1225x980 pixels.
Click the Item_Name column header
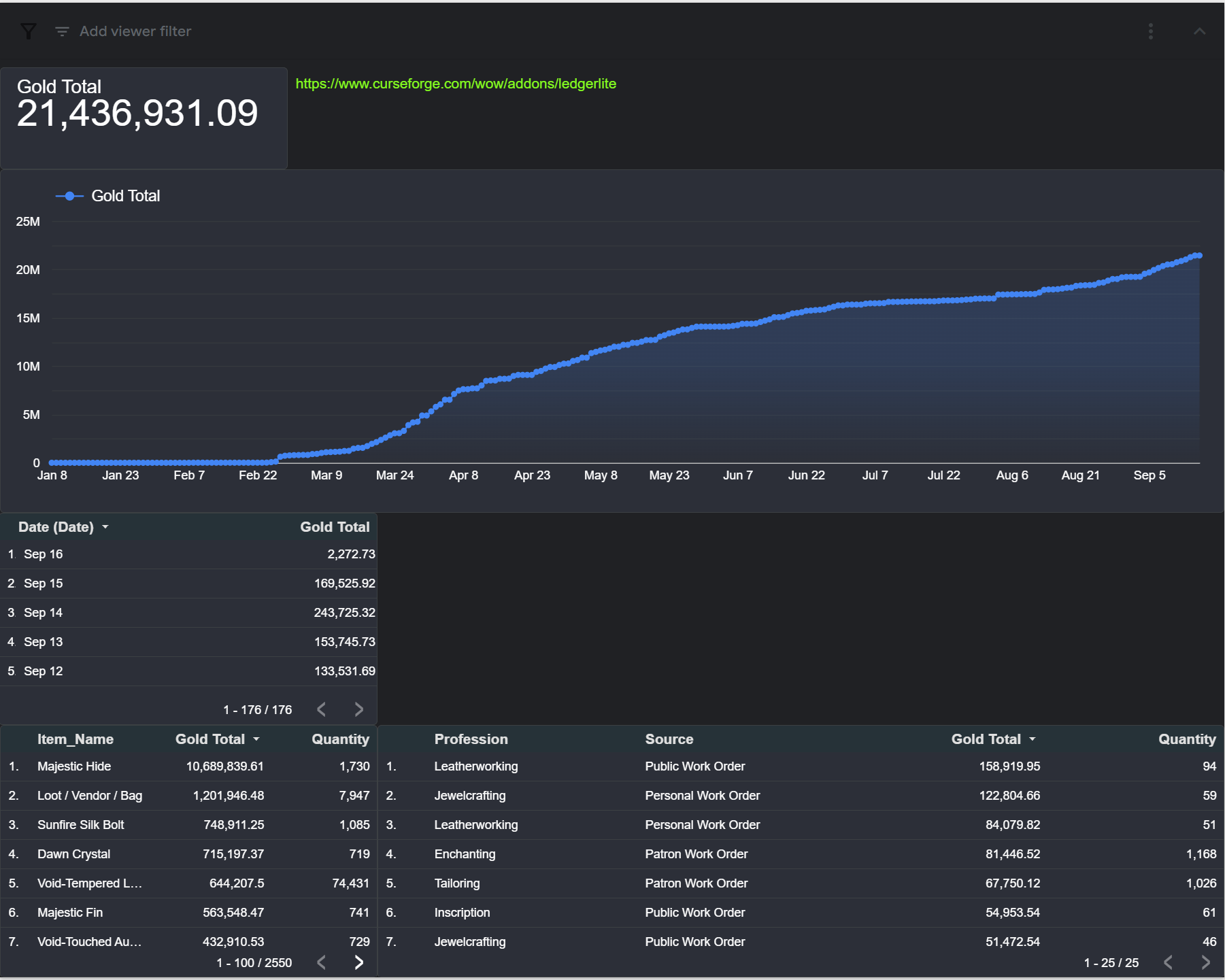75,739
